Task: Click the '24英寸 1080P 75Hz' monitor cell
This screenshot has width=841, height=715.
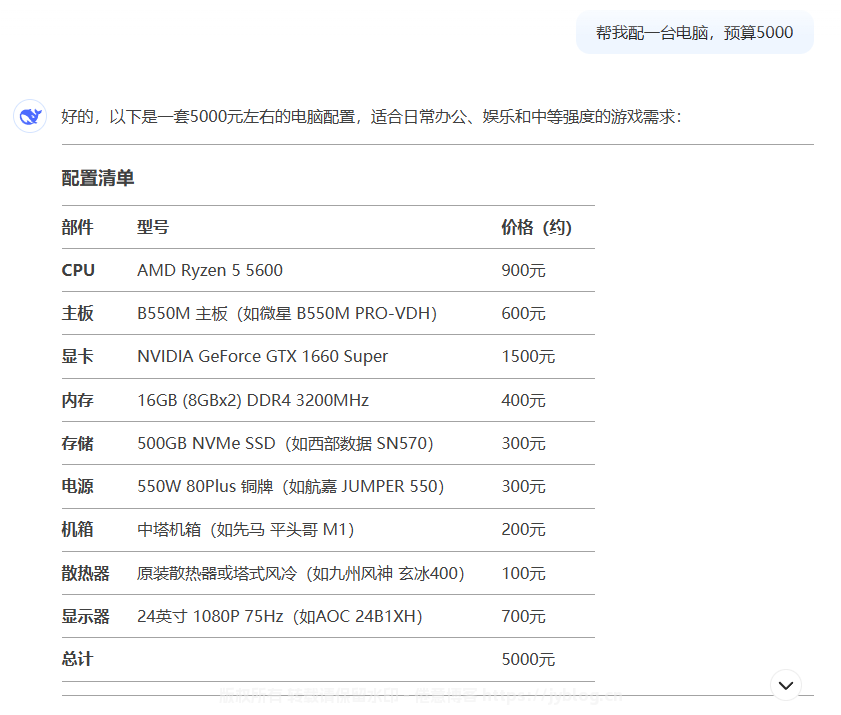Action: (x=280, y=617)
